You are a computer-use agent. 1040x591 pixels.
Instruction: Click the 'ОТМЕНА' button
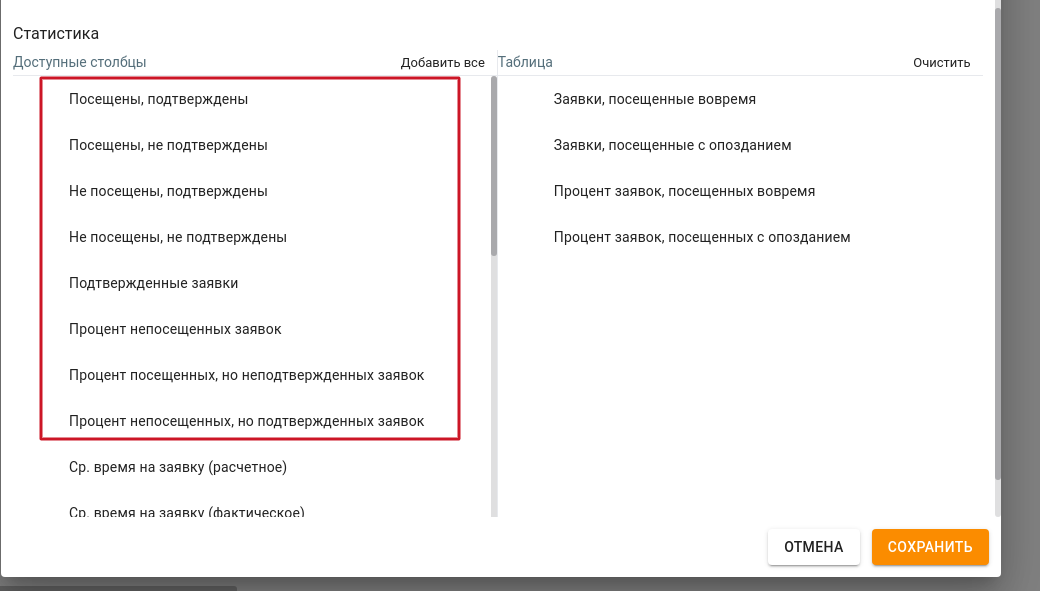tap(813, 547)
